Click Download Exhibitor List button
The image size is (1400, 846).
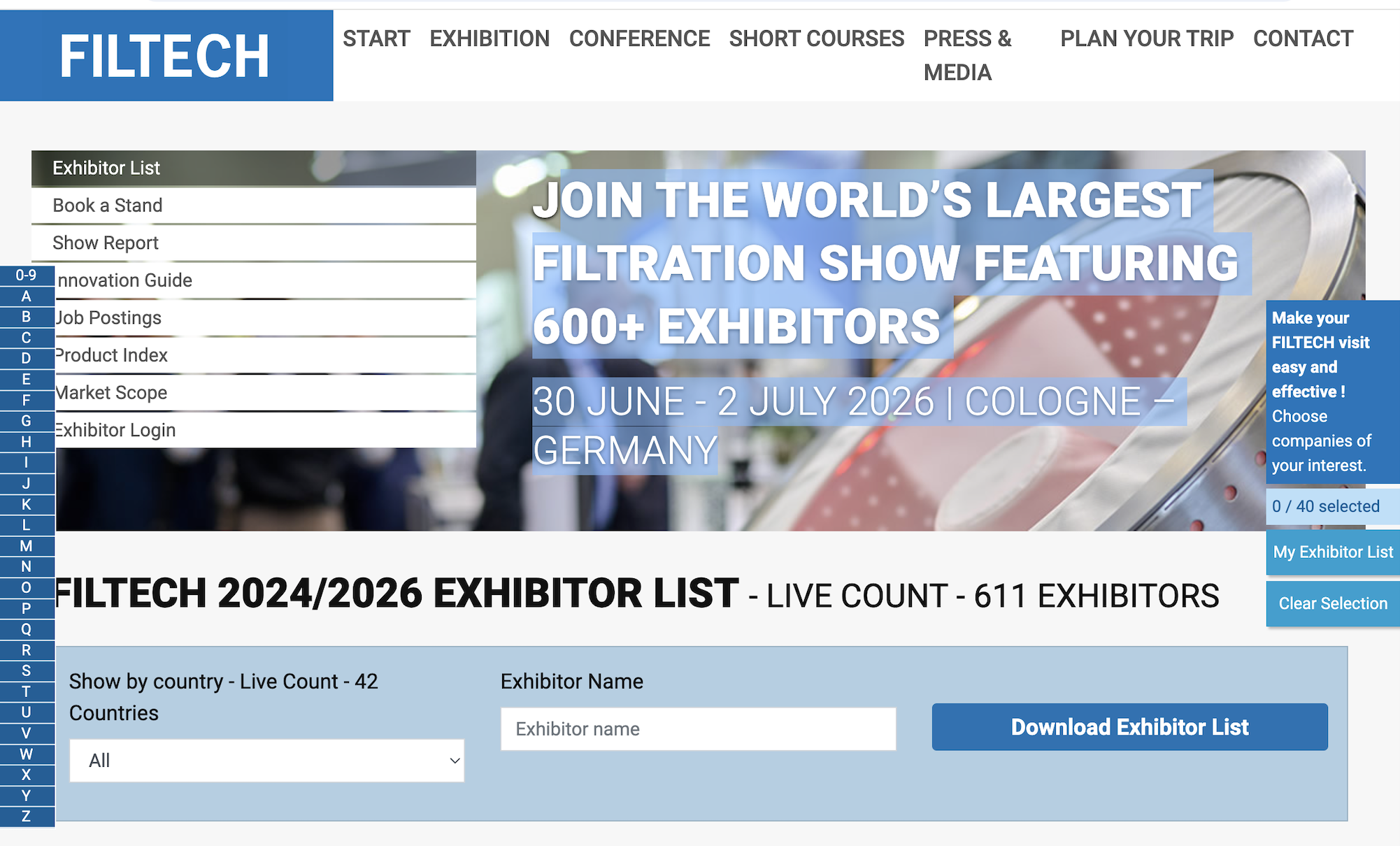[x=1129, y=727]
